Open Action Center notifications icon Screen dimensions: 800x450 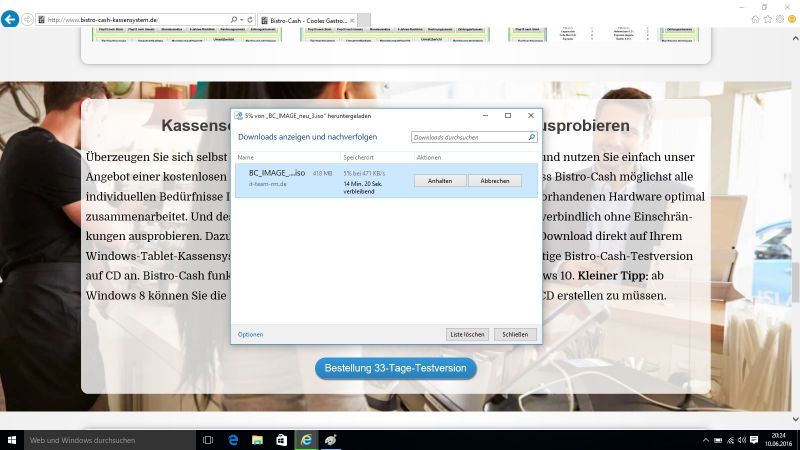tap(754, 440)
